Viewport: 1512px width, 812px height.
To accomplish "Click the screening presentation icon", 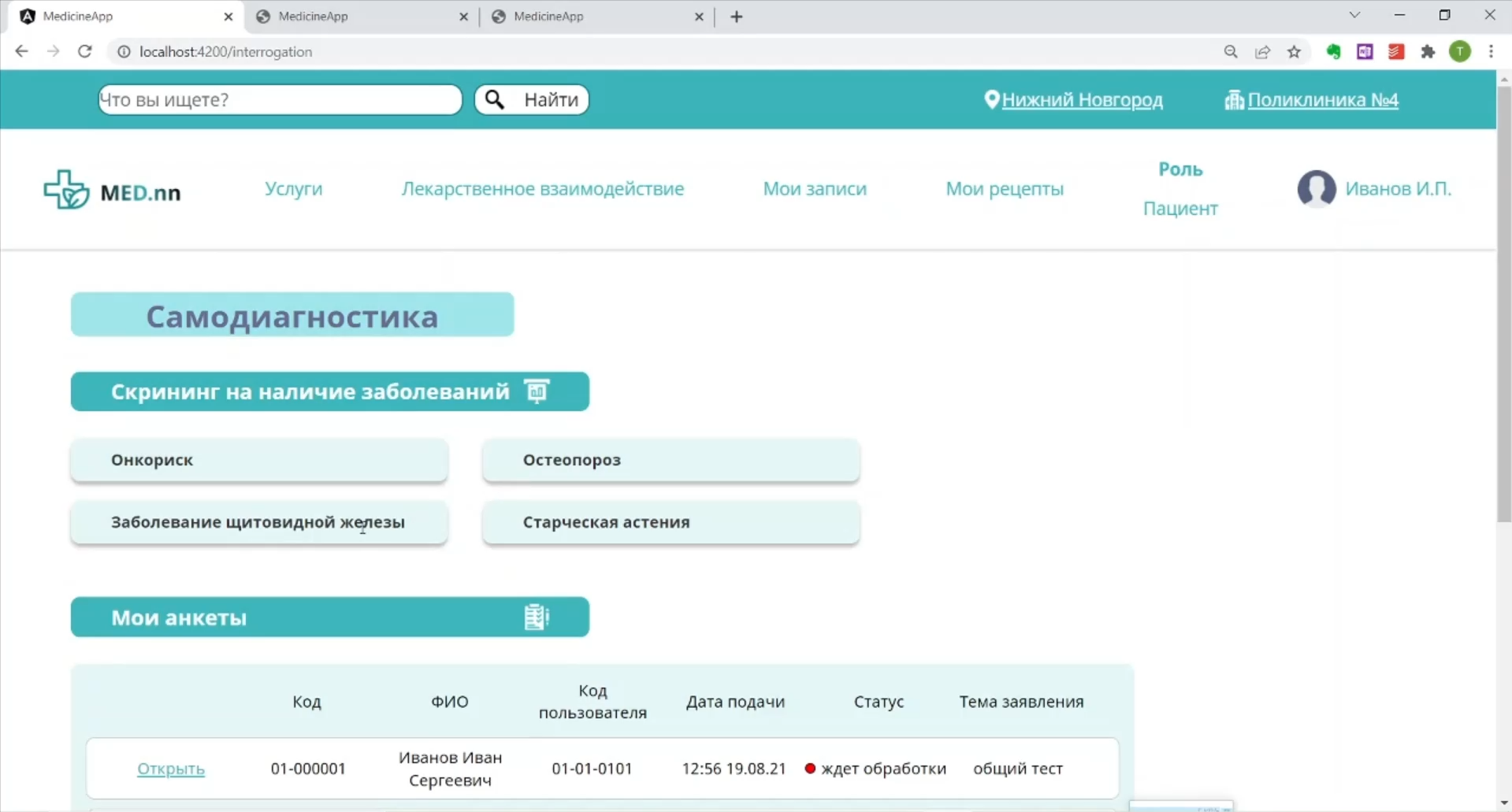I will 537,391.
